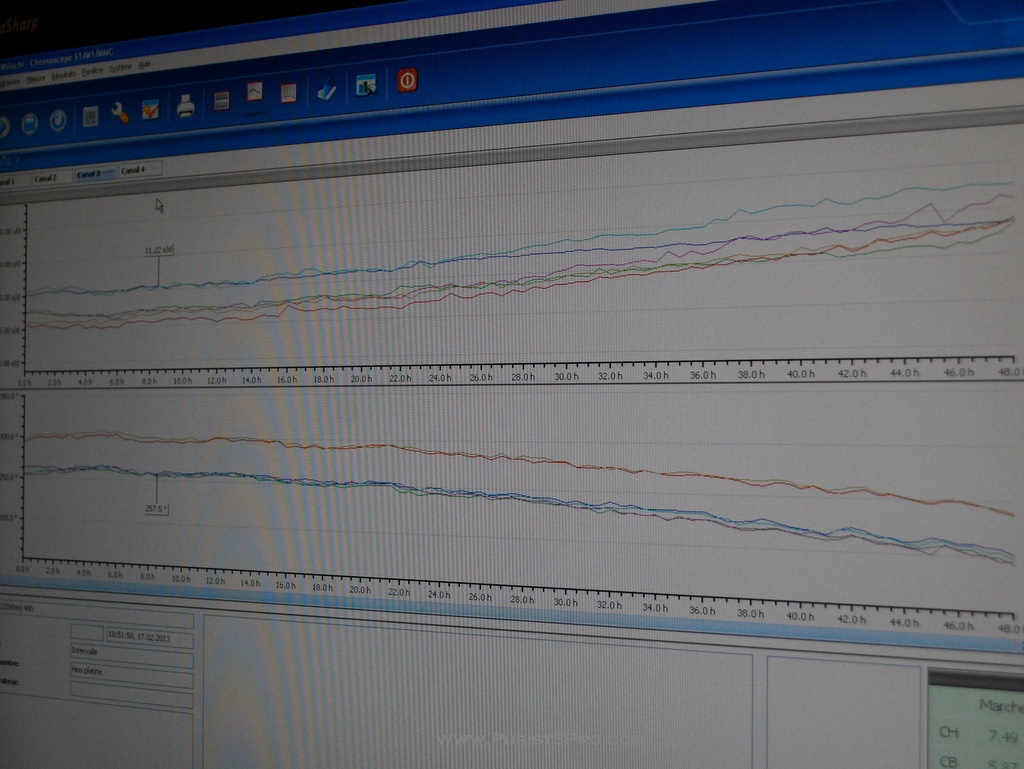Open the Système menu
The width and height of the screenshot is (1024, 769).
coord(120,68)
